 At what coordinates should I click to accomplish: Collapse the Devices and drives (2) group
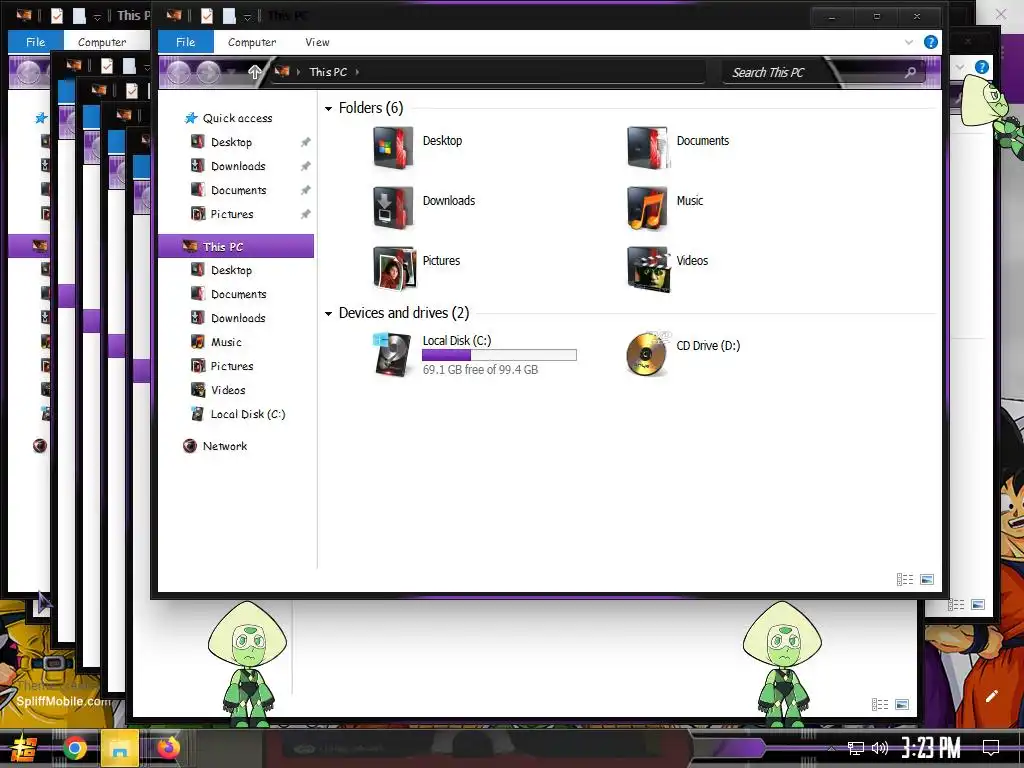point(328,313)
